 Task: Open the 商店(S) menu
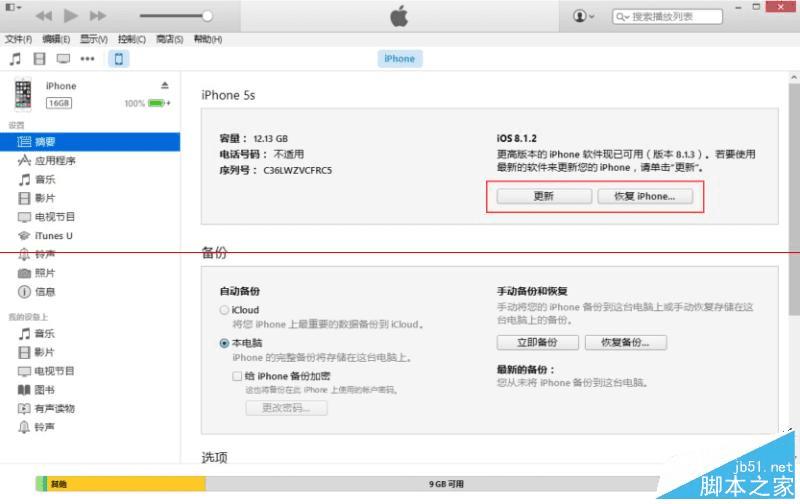[169, 39]
